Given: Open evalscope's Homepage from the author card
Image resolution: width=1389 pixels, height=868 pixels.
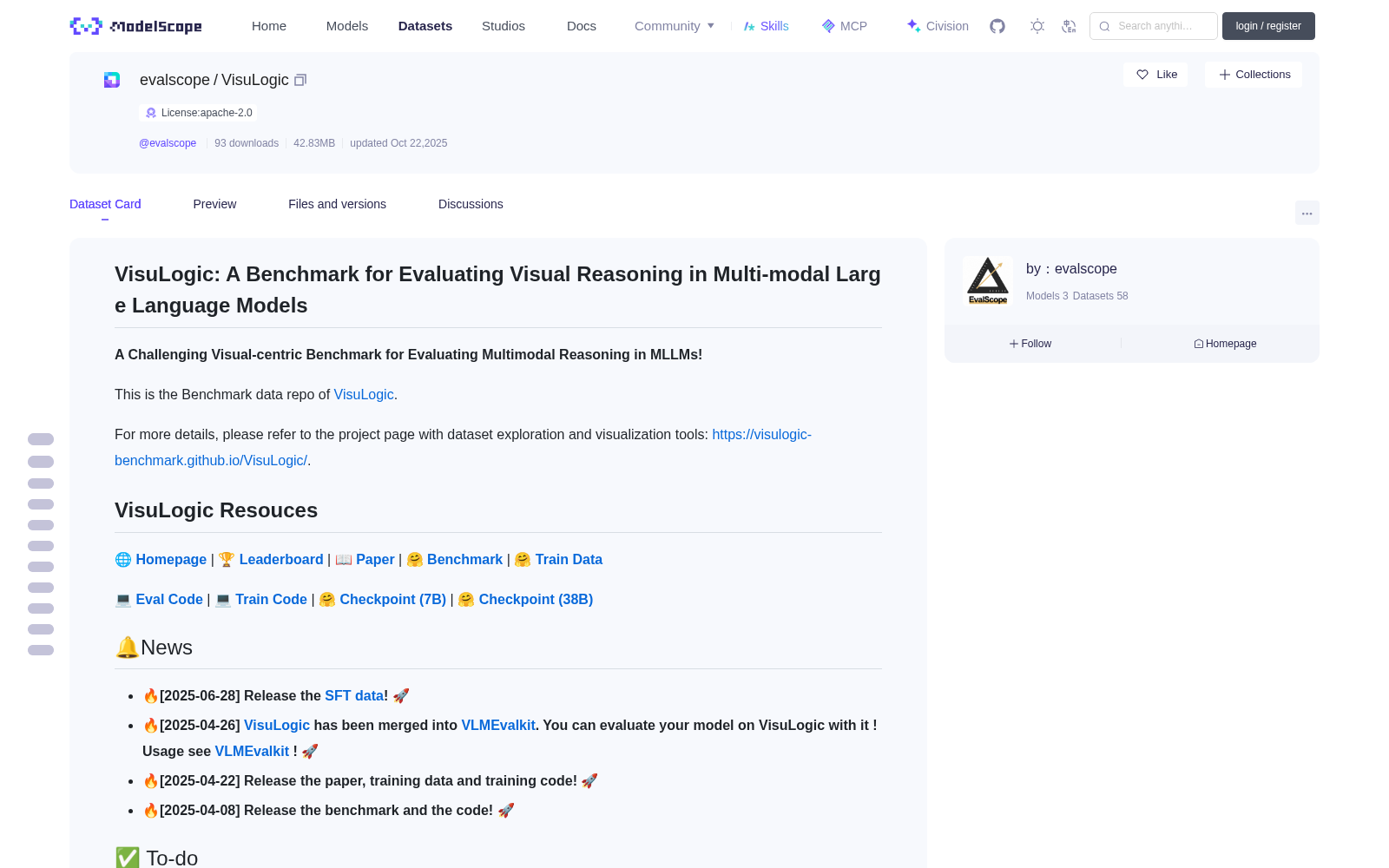Looking at the screenshot, I should click(1225, 344).
